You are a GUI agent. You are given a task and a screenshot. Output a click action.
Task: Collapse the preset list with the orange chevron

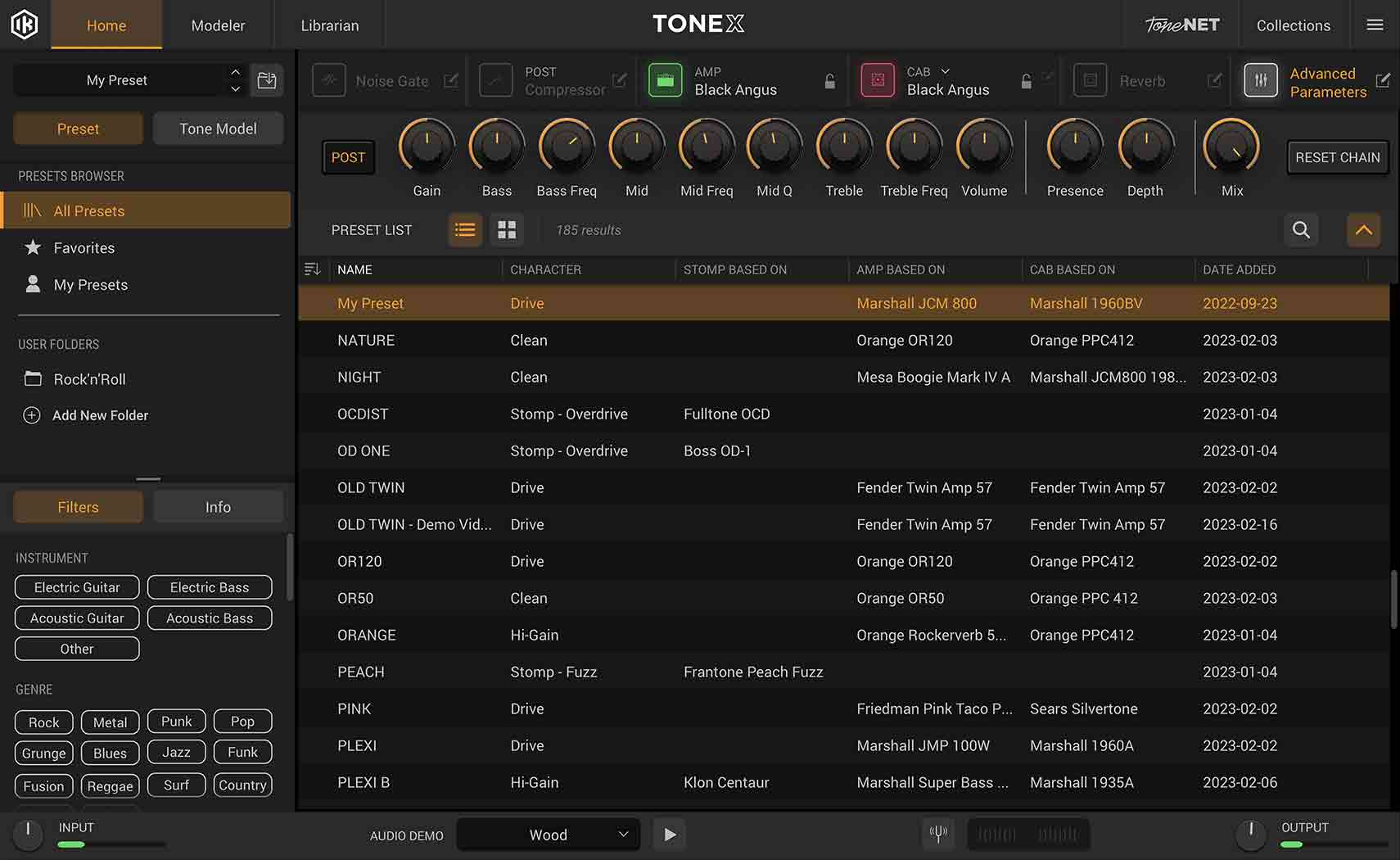point(1363,230)
